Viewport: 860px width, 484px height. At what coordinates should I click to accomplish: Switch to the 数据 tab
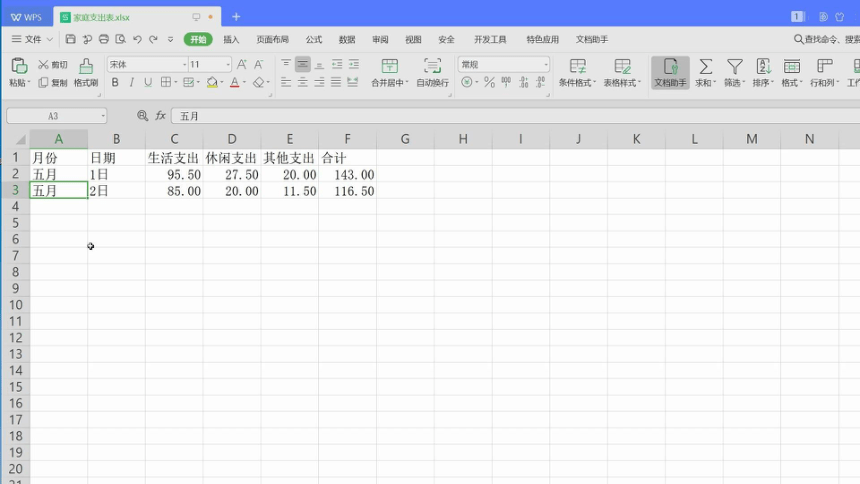347,40
